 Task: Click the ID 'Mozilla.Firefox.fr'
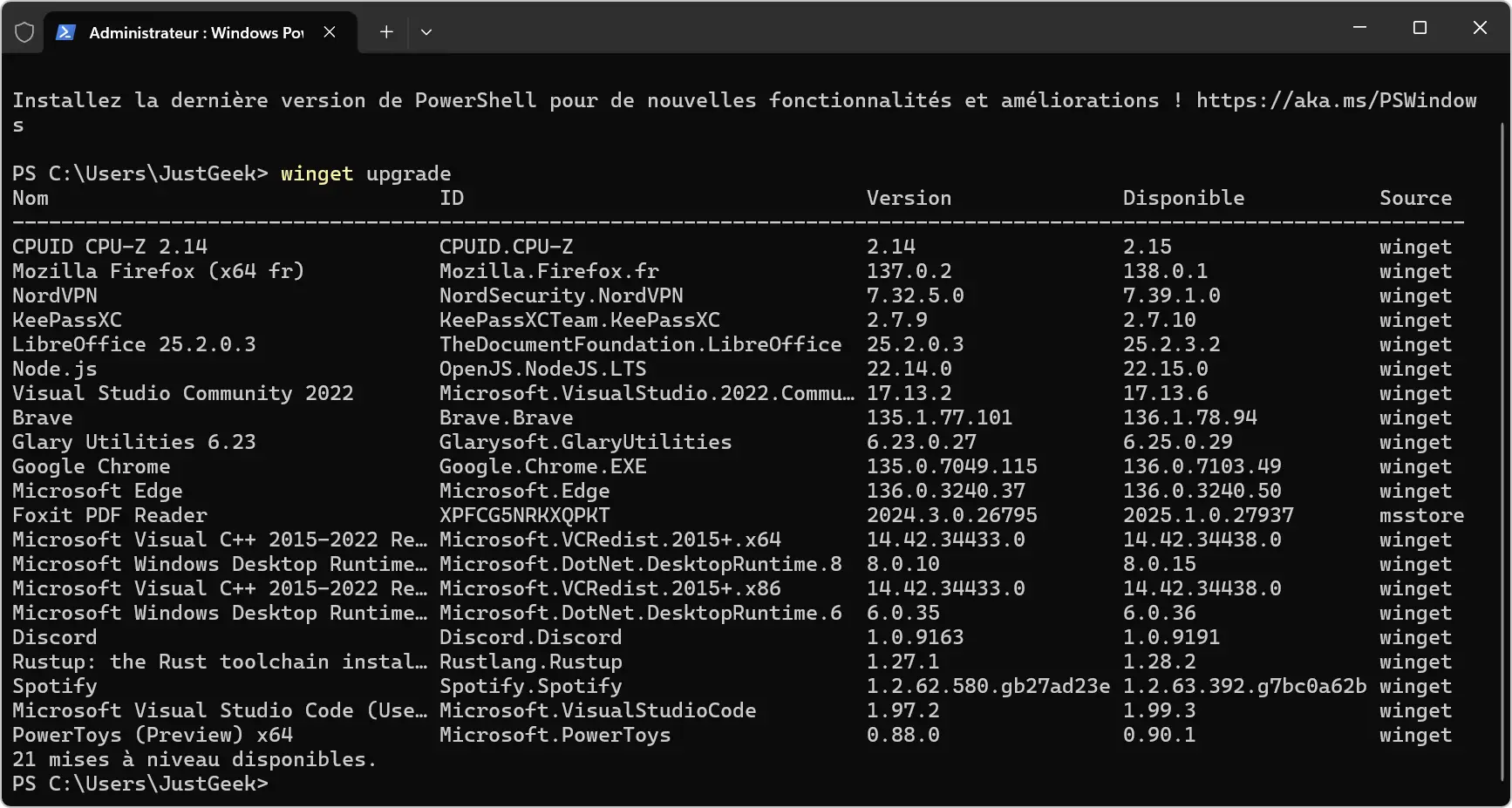point(549,271)
